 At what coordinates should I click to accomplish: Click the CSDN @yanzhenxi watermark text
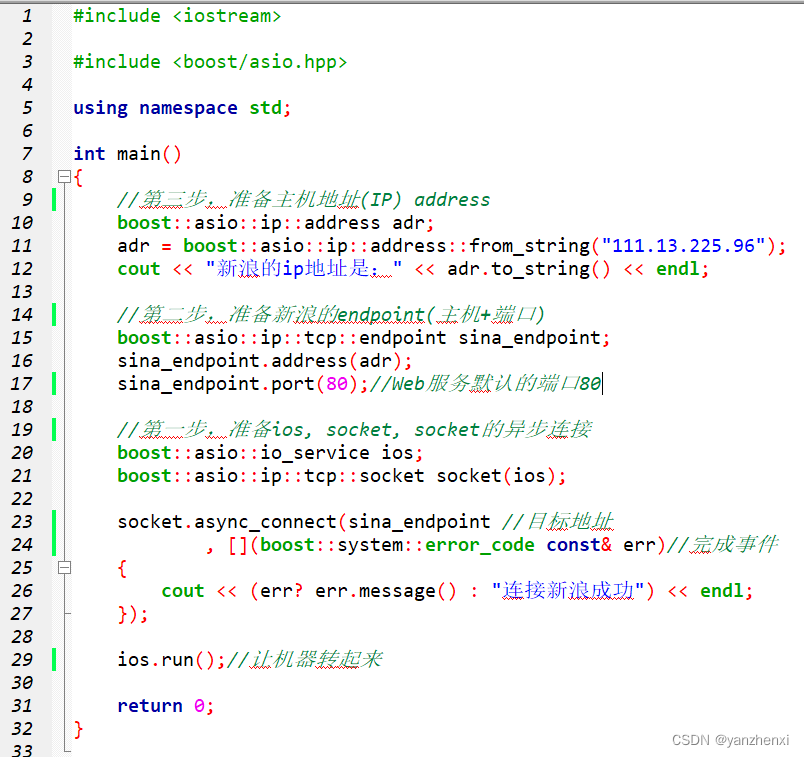[729, 740]
